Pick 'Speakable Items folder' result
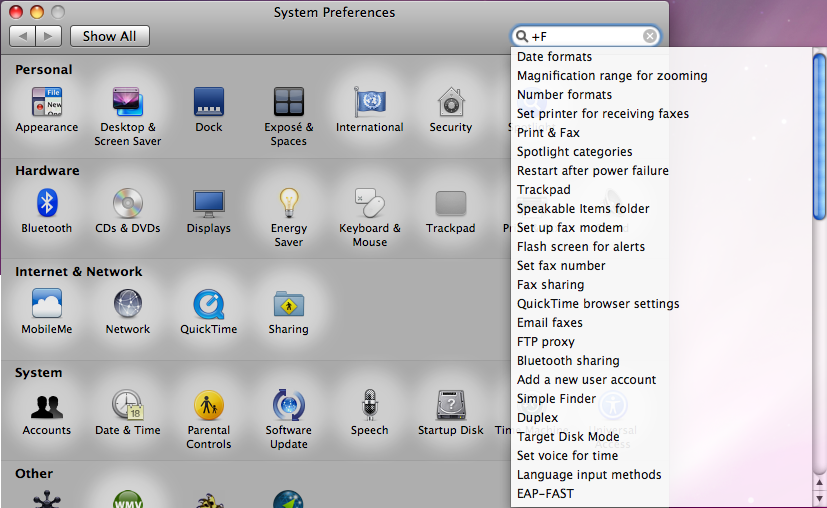The height and width of the screenshot is (508, 827). point(583,208)
